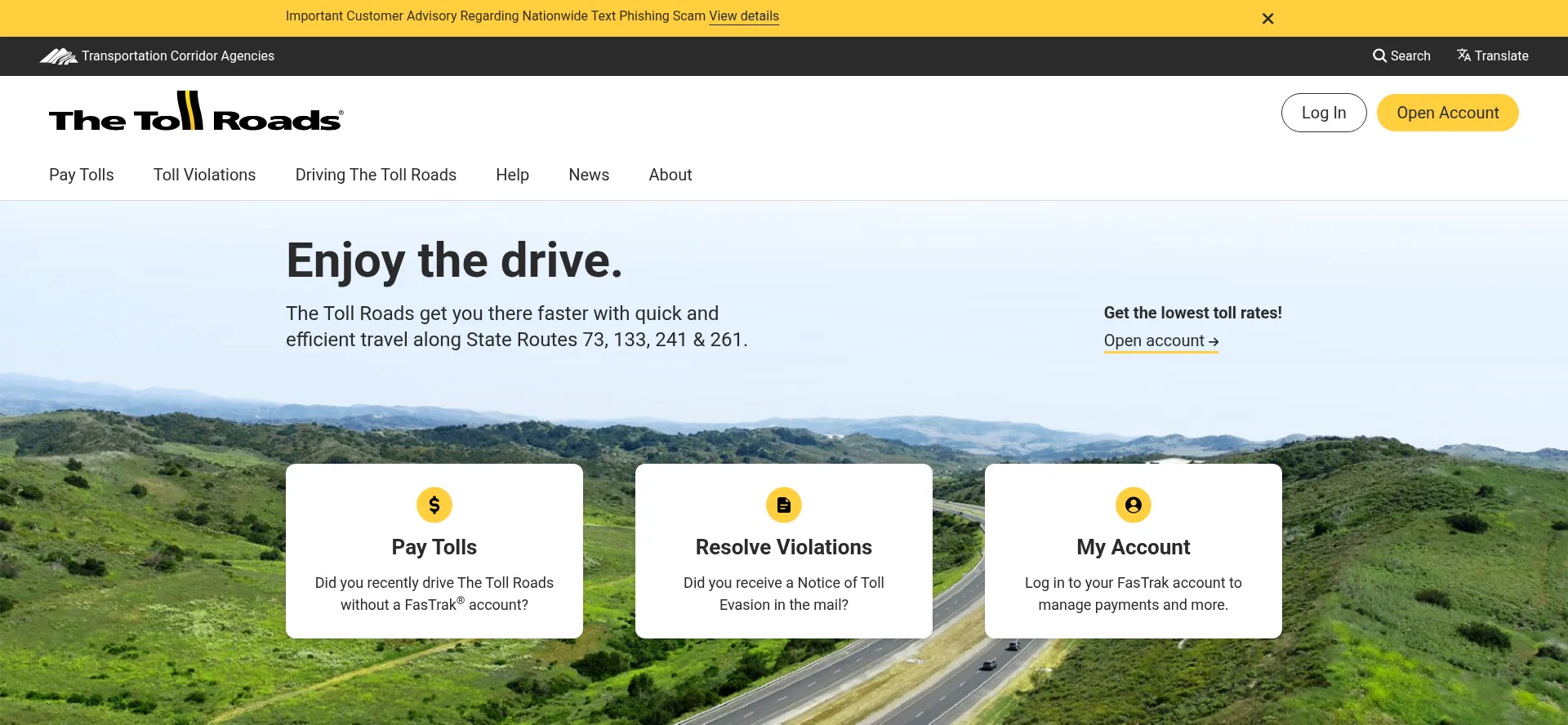Click 'Did you recently drive The Toll Roads' text
Screen dimensions: 1568x725
click(x=434, y=583)
